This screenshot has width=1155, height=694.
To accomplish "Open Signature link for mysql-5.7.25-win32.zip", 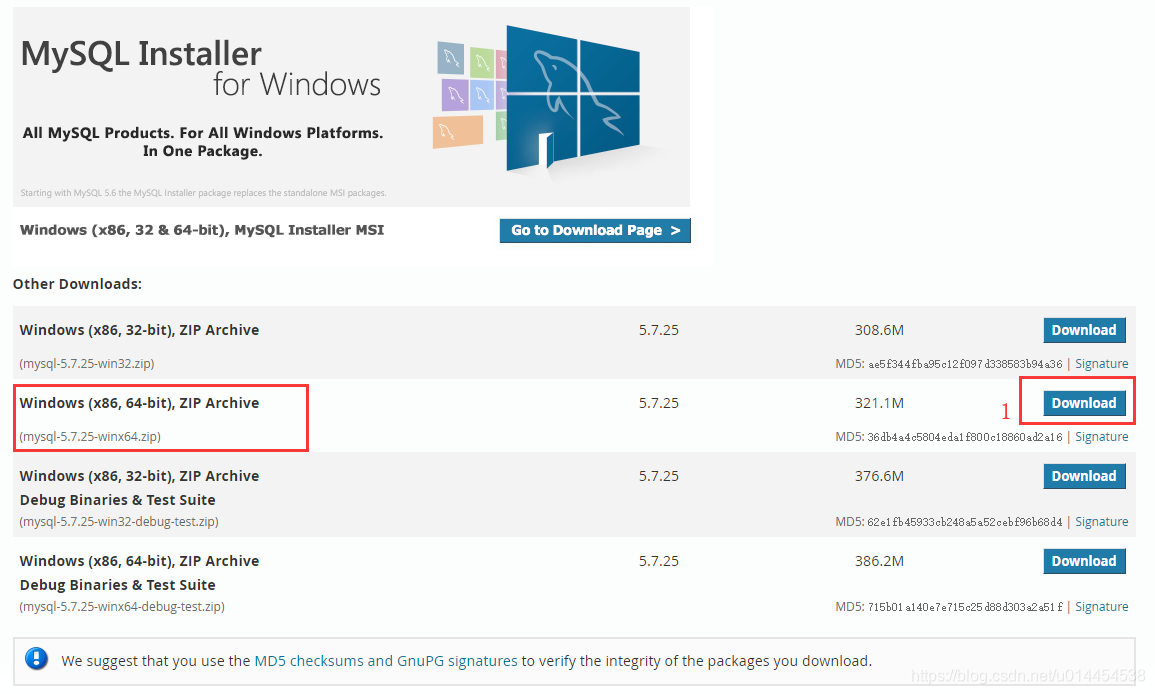I will click(1101, 364).
